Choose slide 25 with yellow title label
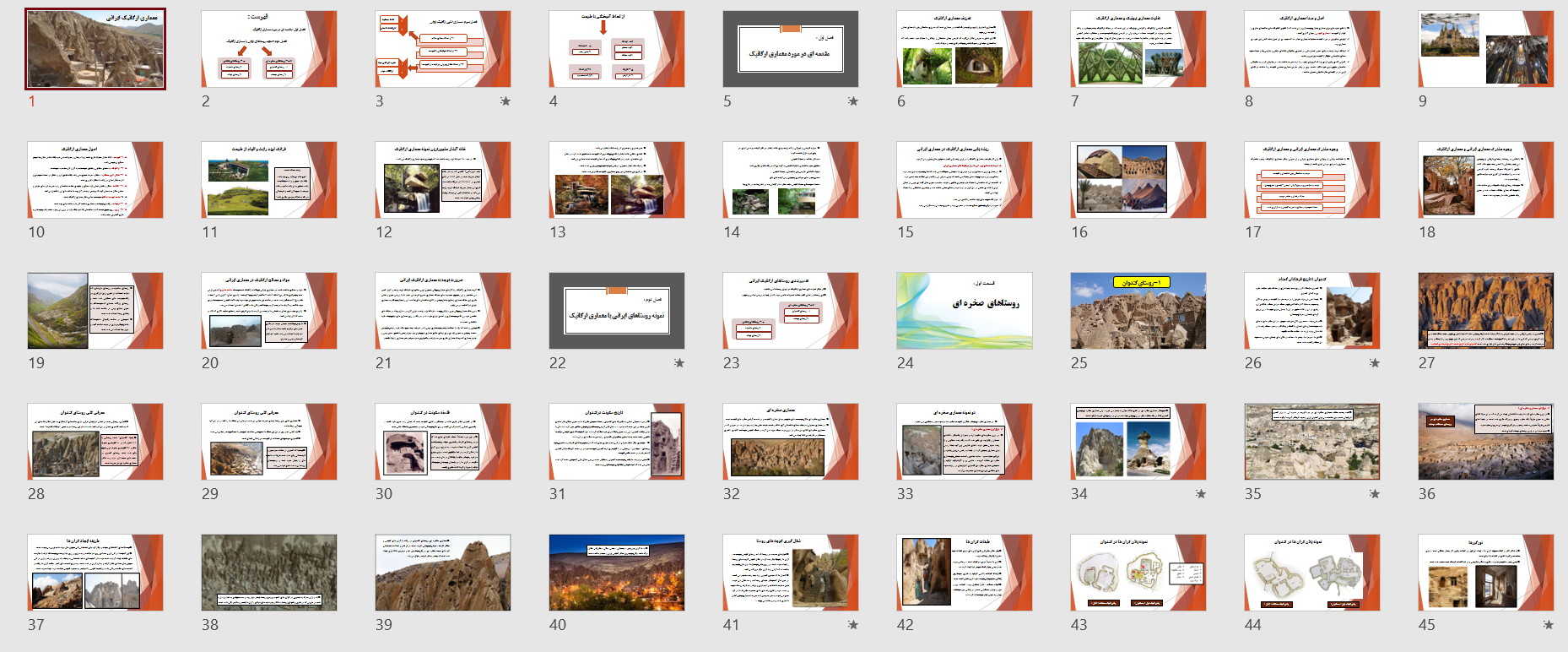 (x=1138, y=311)
